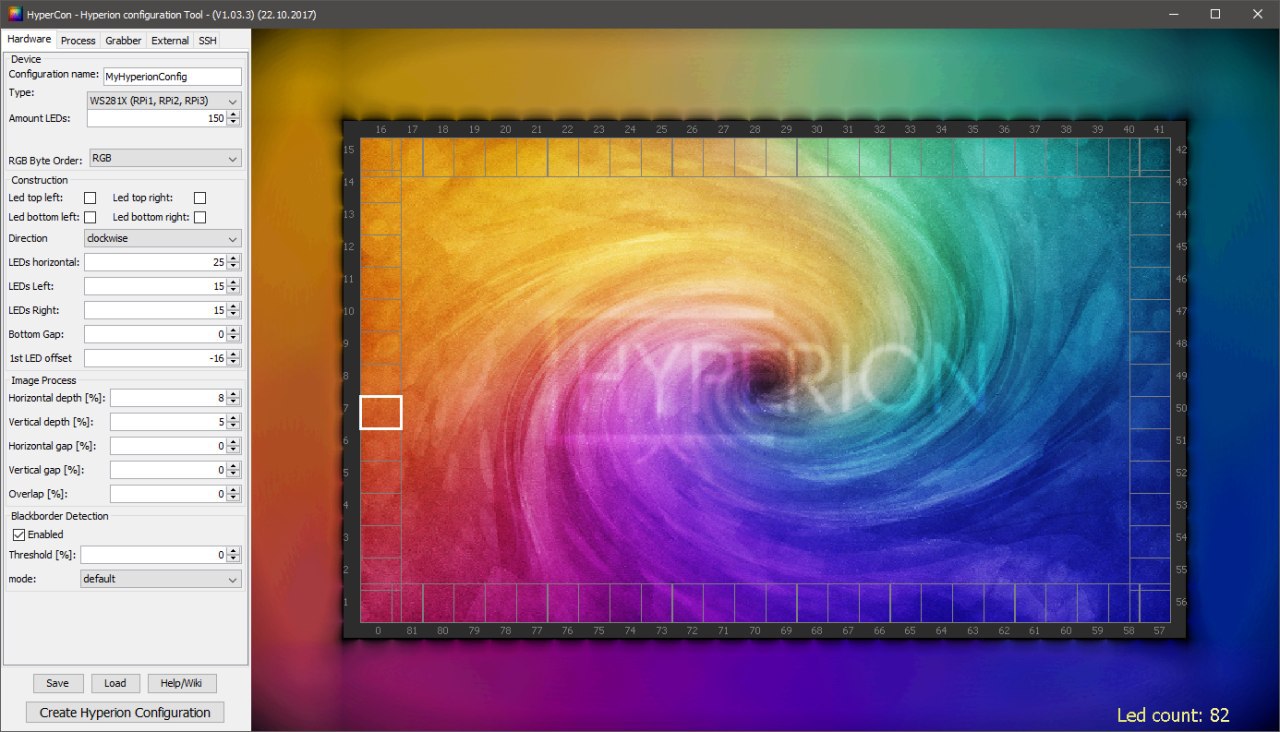Switch to the Process tab

(x=78, y=41)
